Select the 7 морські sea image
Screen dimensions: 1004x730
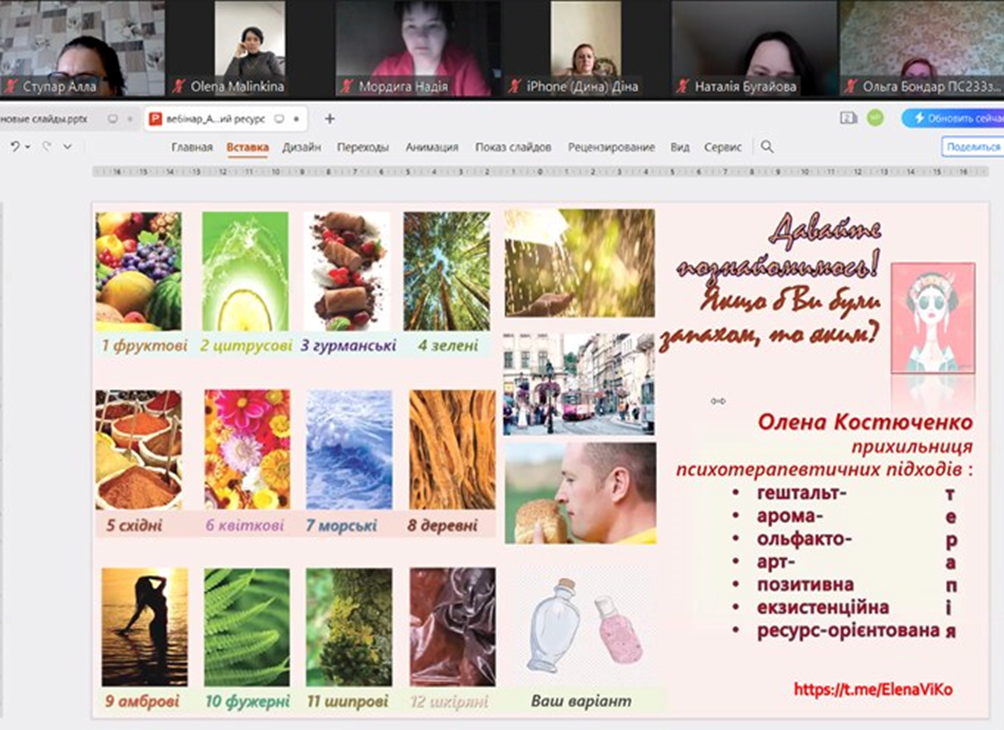tap(349, 450)
